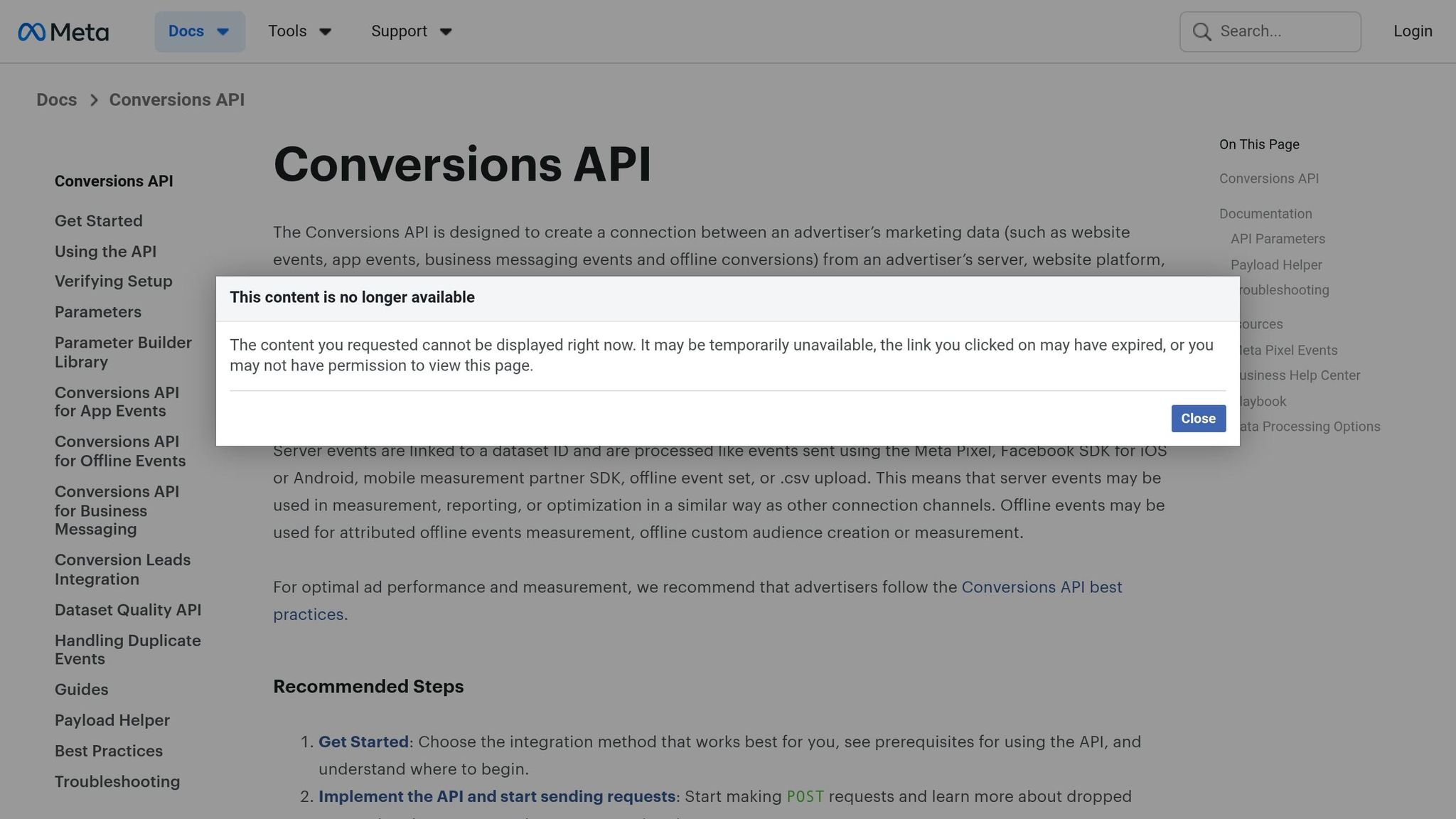Open Get Started in sidebar
1456x819 pixels.
(x=99, y=221)
